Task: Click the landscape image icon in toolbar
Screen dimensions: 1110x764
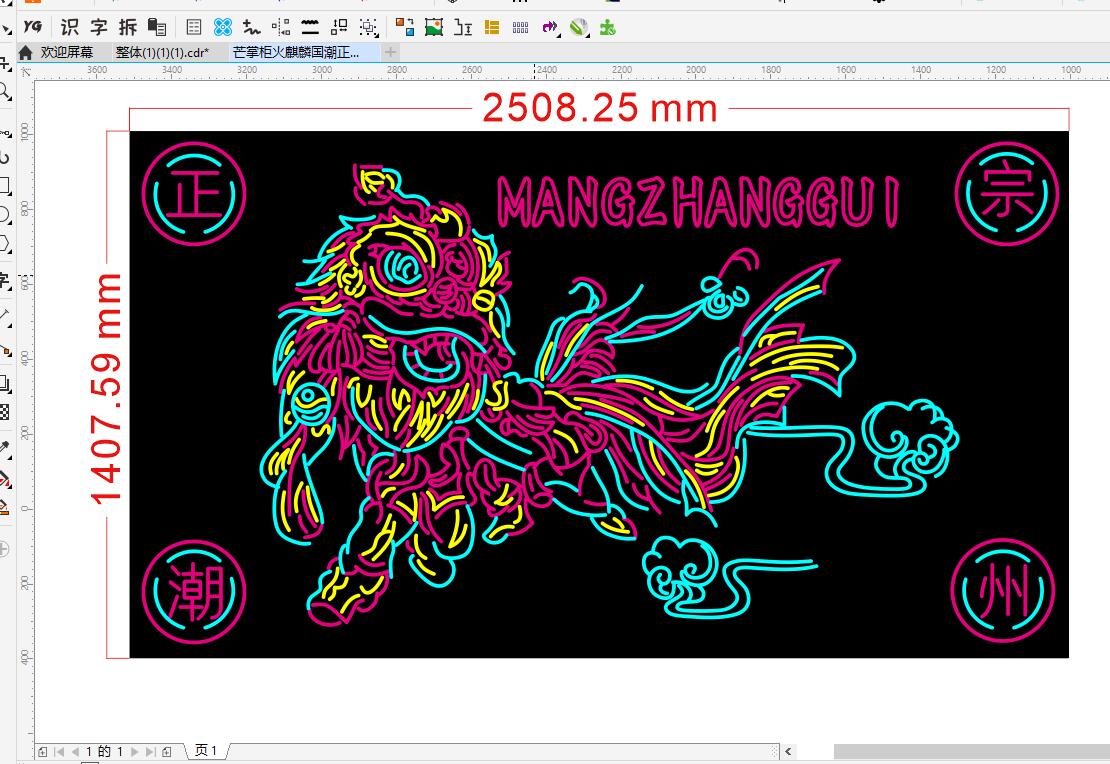Action: [434, 27]
